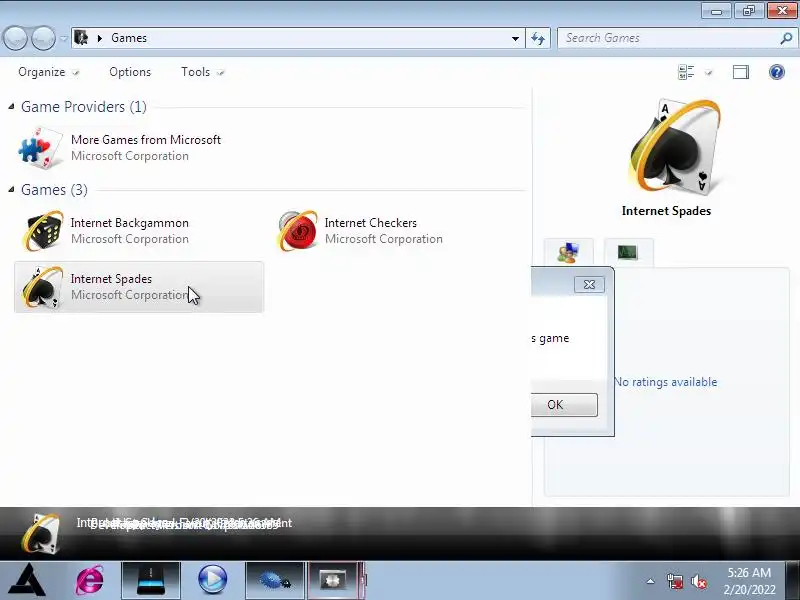Image resolution: width=800 pixels, height=600 pixels.
Task: Click the Game Providers (1) heading
Action: point(84,107)
